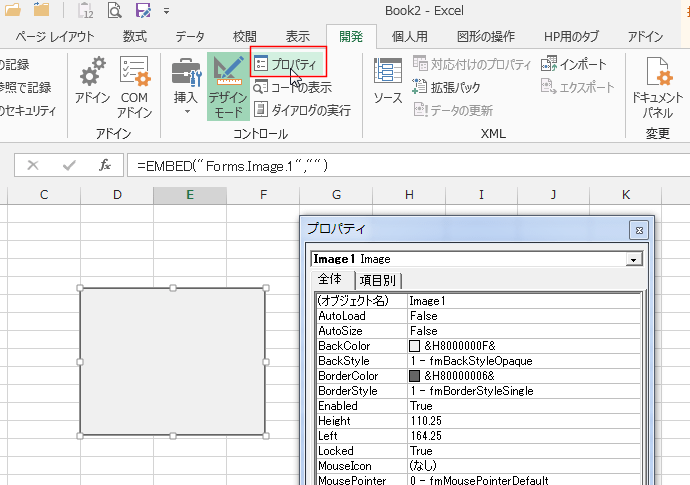Select the BorderStyle property row
This screenshot has height=485, width=690.
click(x=362, y=391)
